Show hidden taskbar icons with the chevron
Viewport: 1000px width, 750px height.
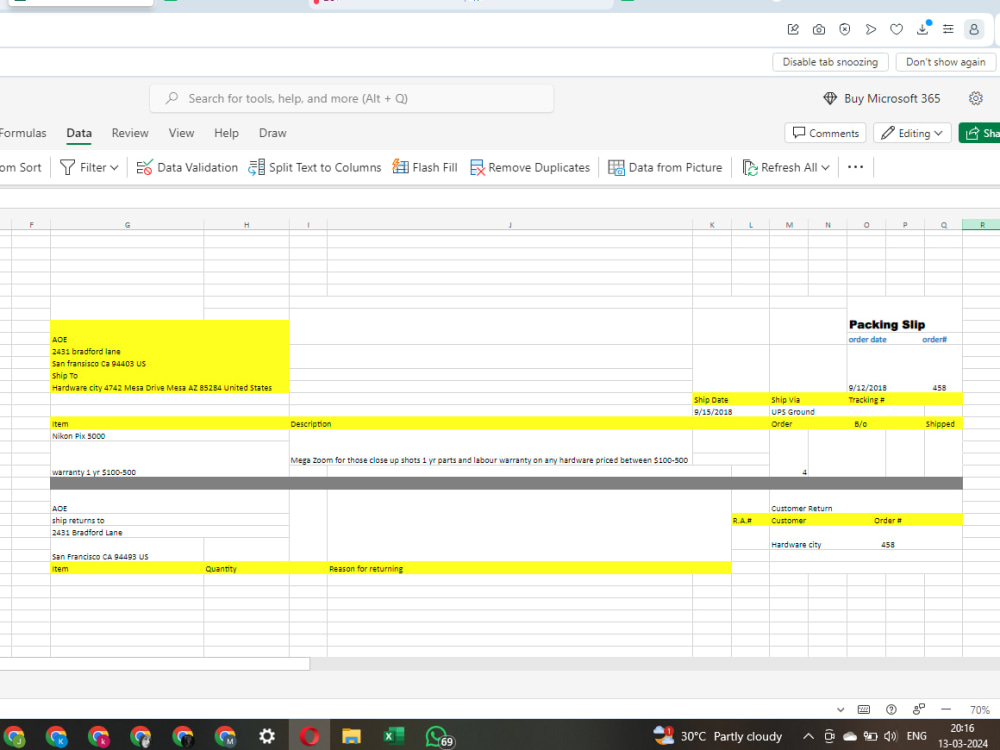pos(808,736)
